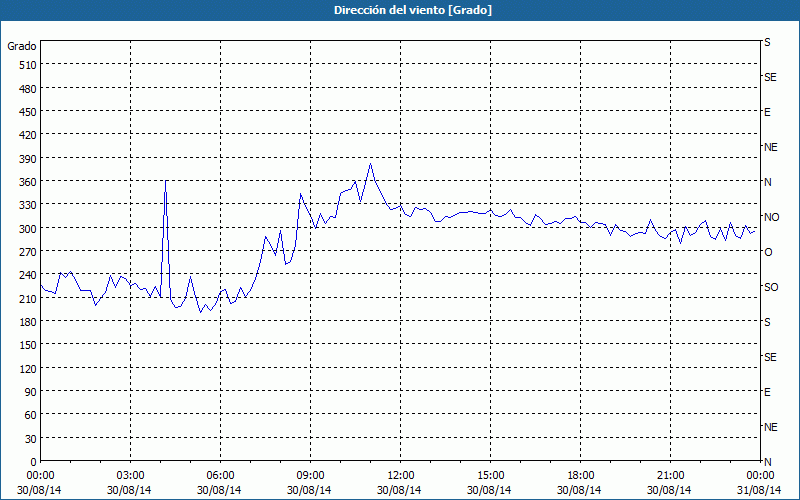
Task: Select the 90 degree axis label
Action: [x=31, y=392]
